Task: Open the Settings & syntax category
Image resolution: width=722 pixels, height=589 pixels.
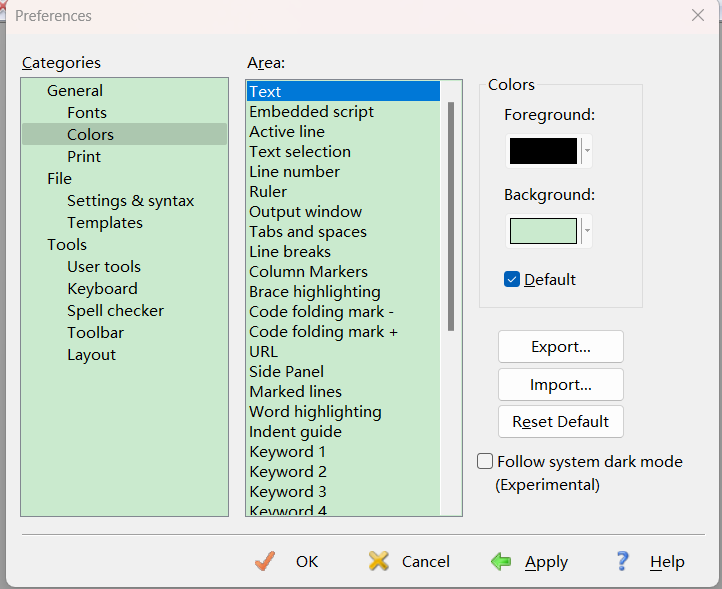Action: [x=130, y=201]
